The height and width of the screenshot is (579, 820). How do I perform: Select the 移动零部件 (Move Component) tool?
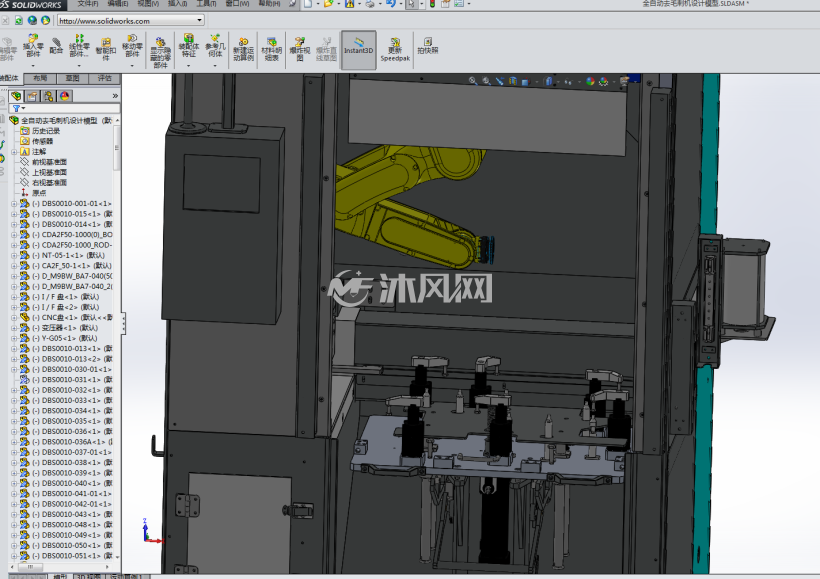click(x=132, y=46)
